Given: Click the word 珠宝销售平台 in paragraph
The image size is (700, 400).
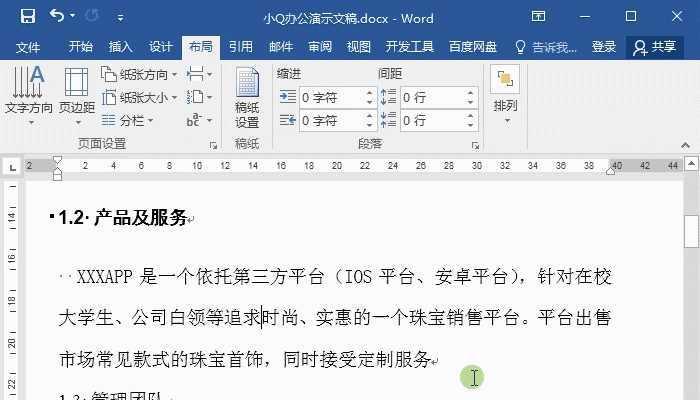Looking at the screenshot, I should (464, 318).
